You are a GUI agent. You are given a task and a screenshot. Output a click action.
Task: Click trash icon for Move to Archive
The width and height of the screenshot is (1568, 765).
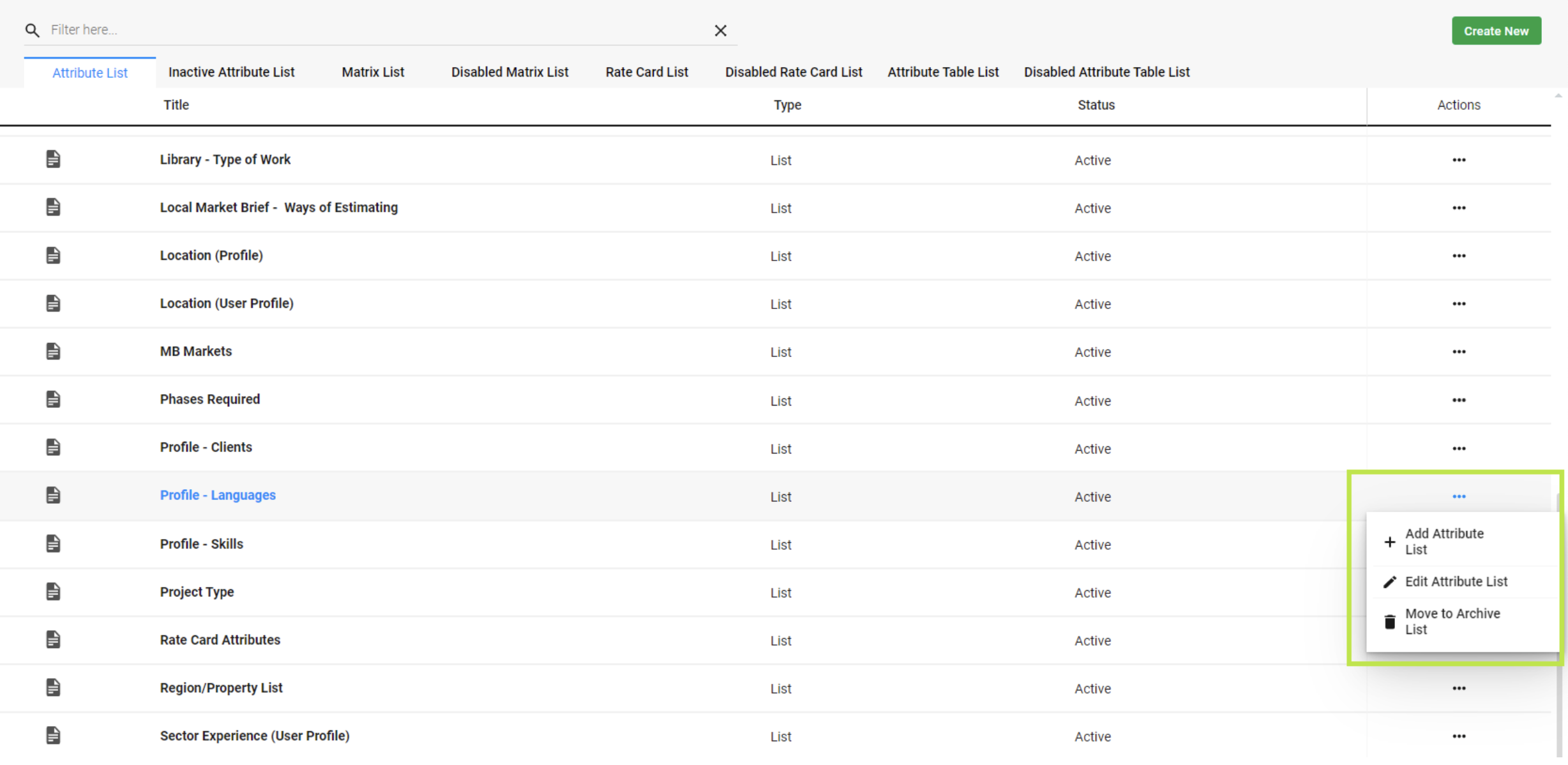1389,621
